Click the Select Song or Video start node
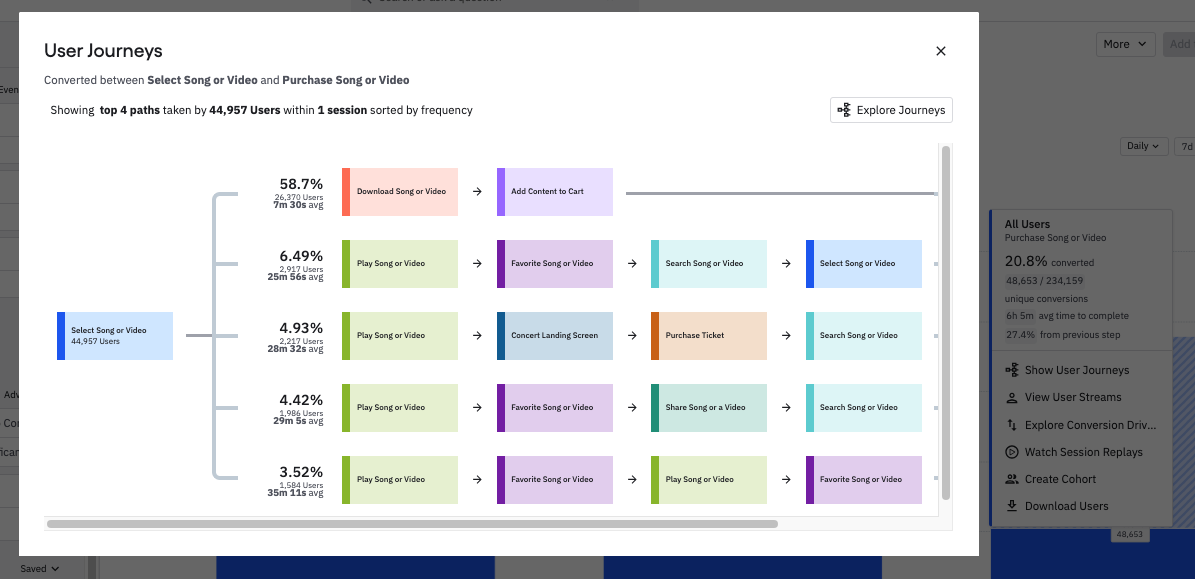 pyautogui.click(x=115, y=335)
